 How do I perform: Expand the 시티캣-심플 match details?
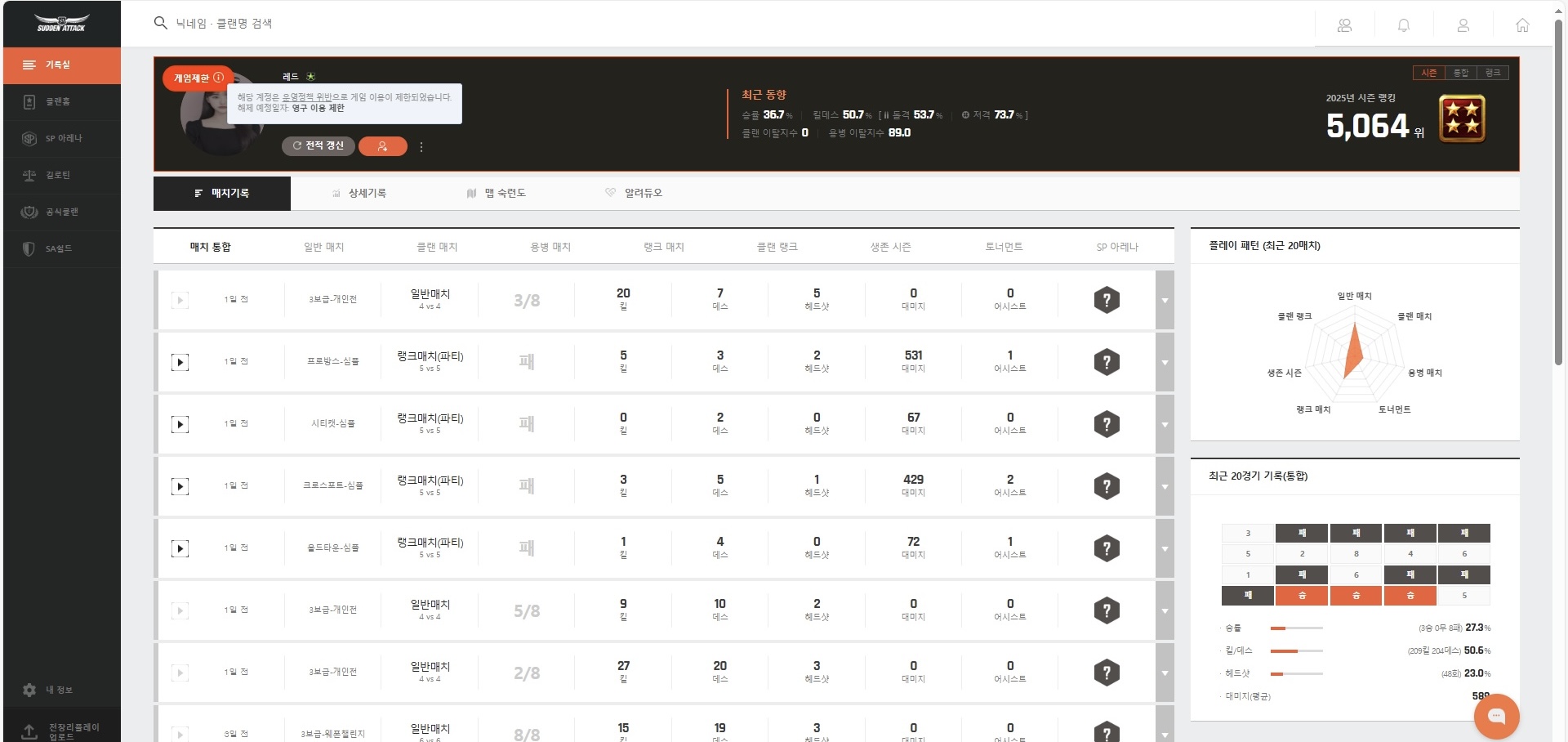tap(1165, 425)
